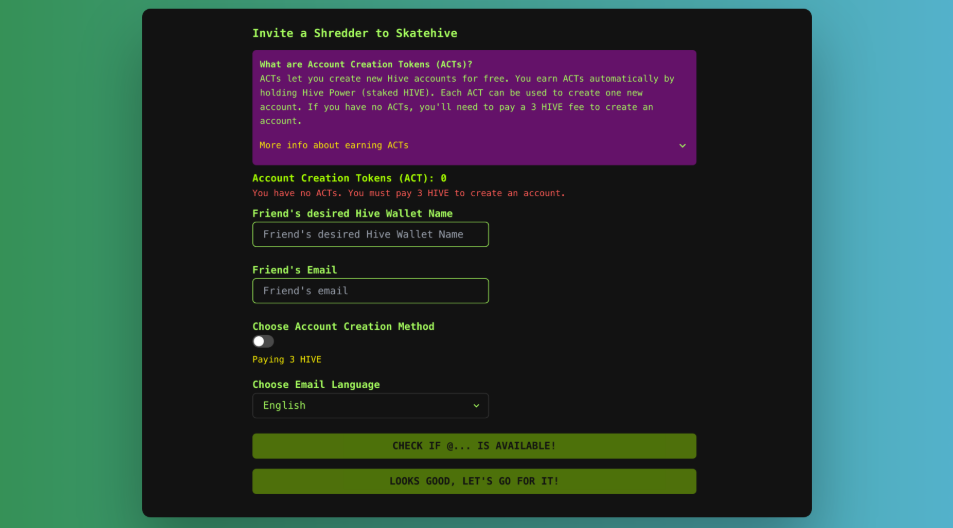Viewport: 953px width, 528px height.
Task: Expand More info about earning ACTs chevron
Action: 682,146
